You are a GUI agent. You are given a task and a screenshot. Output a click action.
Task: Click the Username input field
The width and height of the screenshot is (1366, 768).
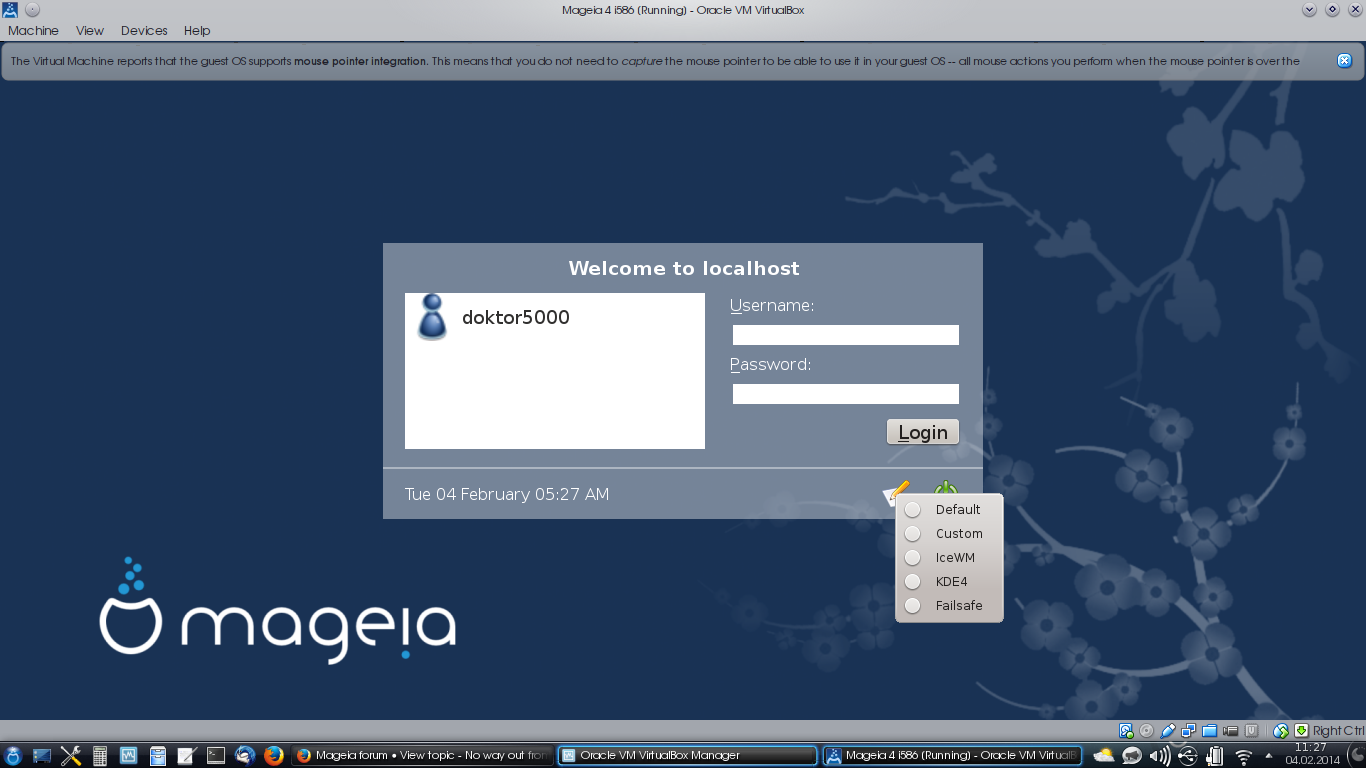tap(846, 335)
